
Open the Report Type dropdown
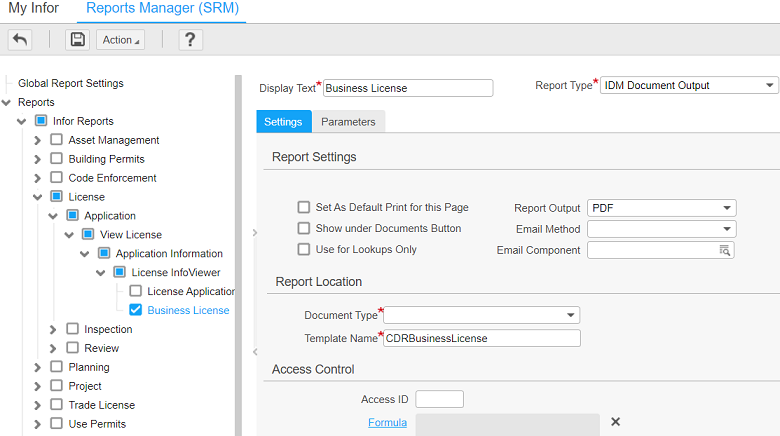pyautogui.click(x=688, y=86)
